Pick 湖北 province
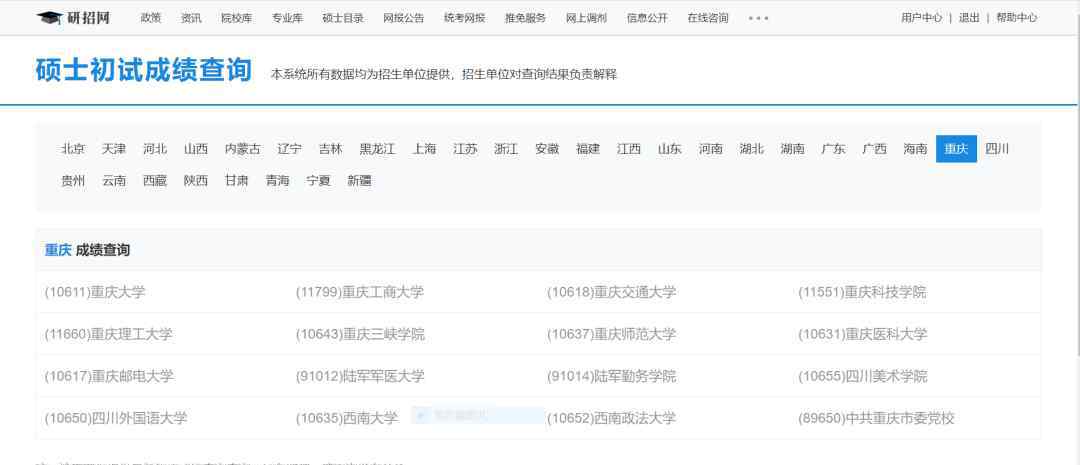The image size is (1080, 465). pyautogui.click(x=751, y=149)
